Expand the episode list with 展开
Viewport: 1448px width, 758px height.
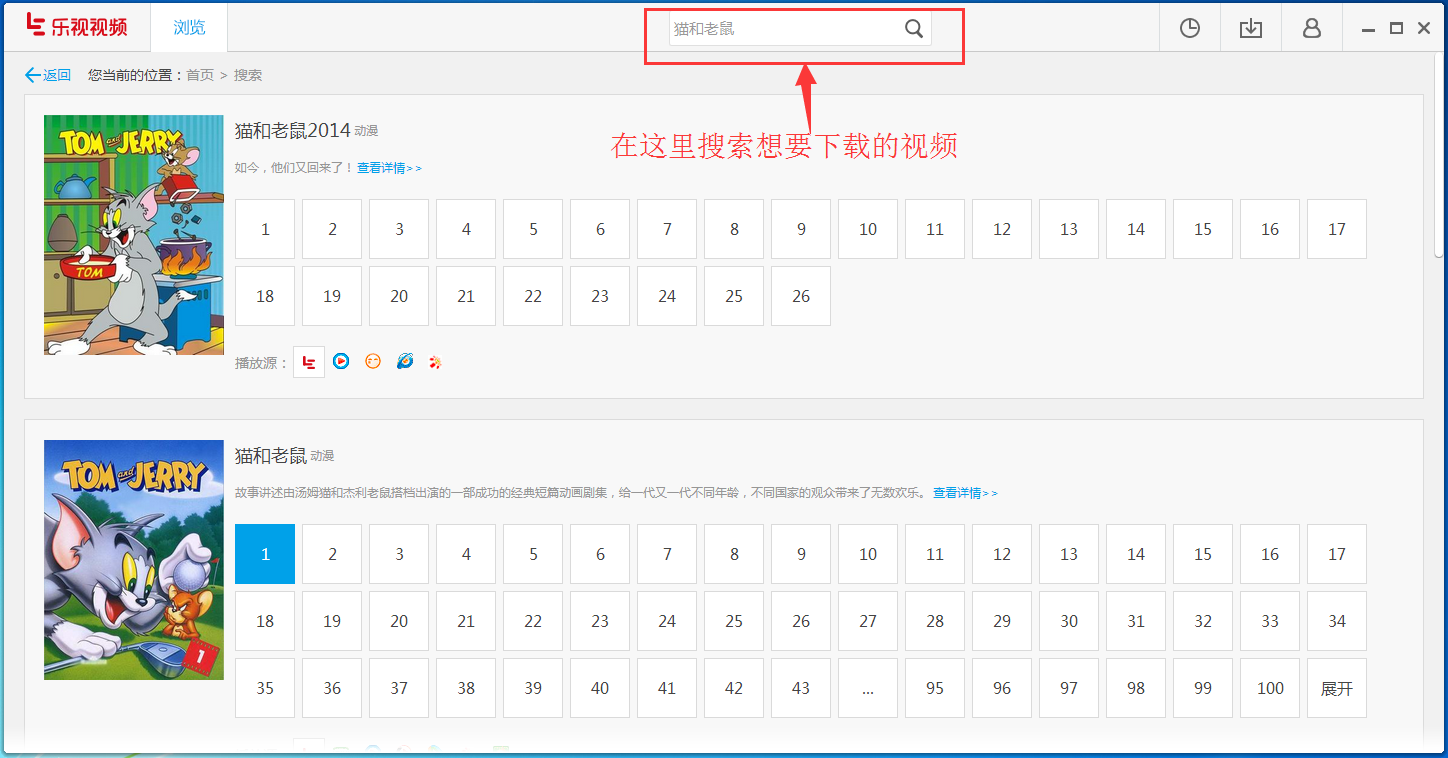pos(1336,687)
